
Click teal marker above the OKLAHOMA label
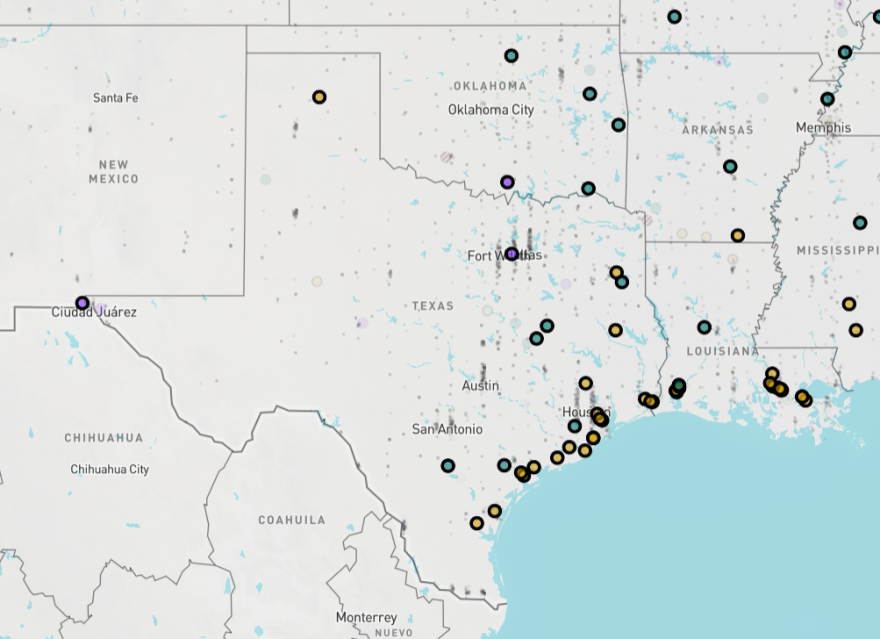(511, 56)
